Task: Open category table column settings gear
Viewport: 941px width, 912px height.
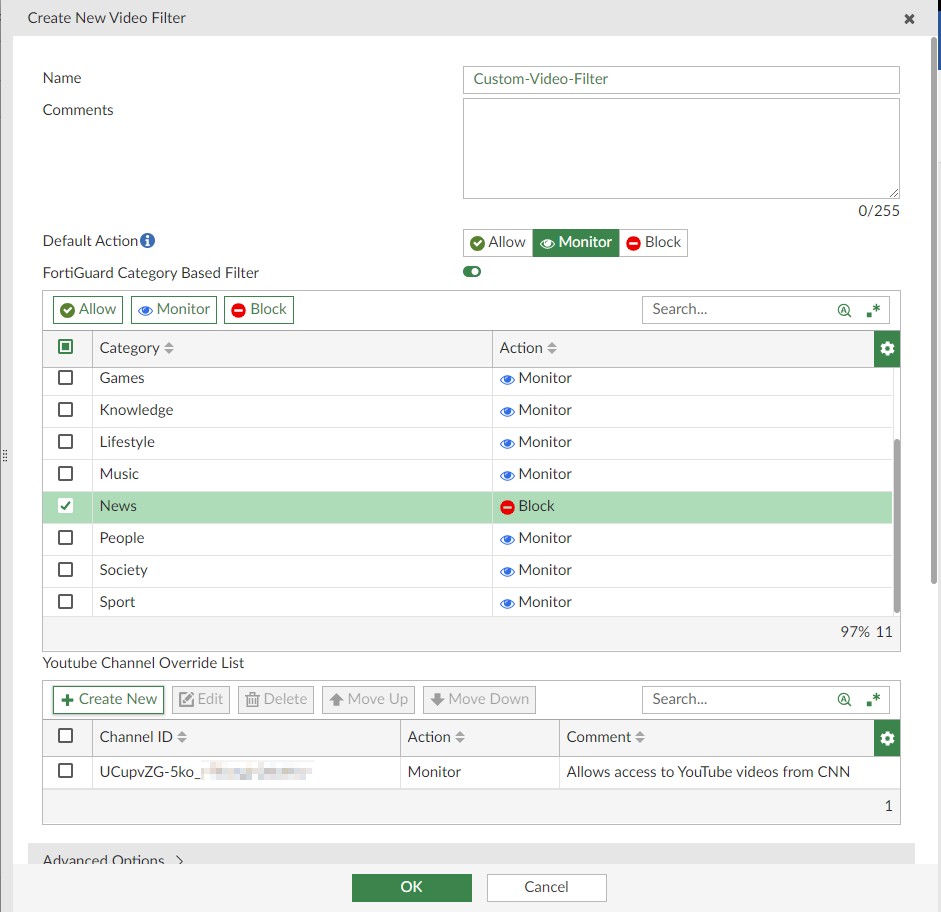Action: click(x=887, y=349)
